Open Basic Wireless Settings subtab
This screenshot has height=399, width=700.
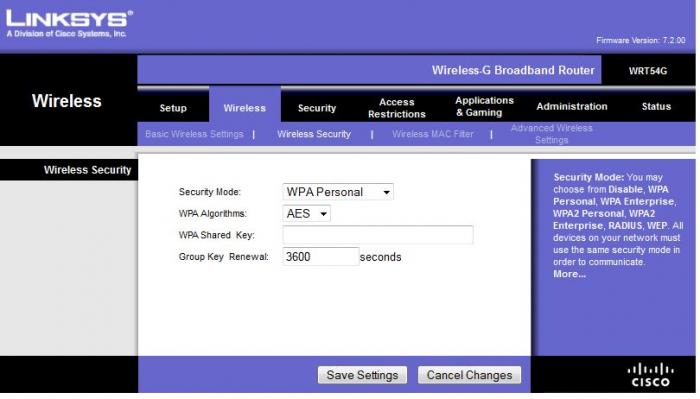(x=194, y=134)
